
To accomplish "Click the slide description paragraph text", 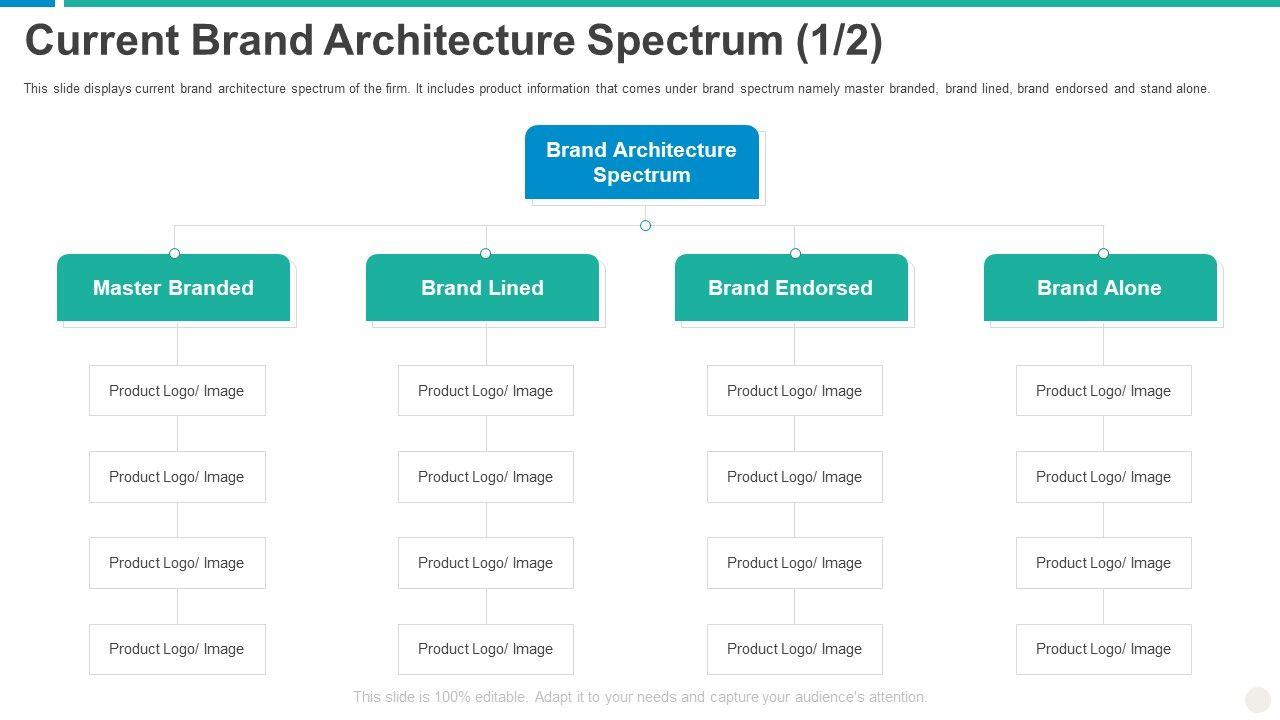I will 616,89.
